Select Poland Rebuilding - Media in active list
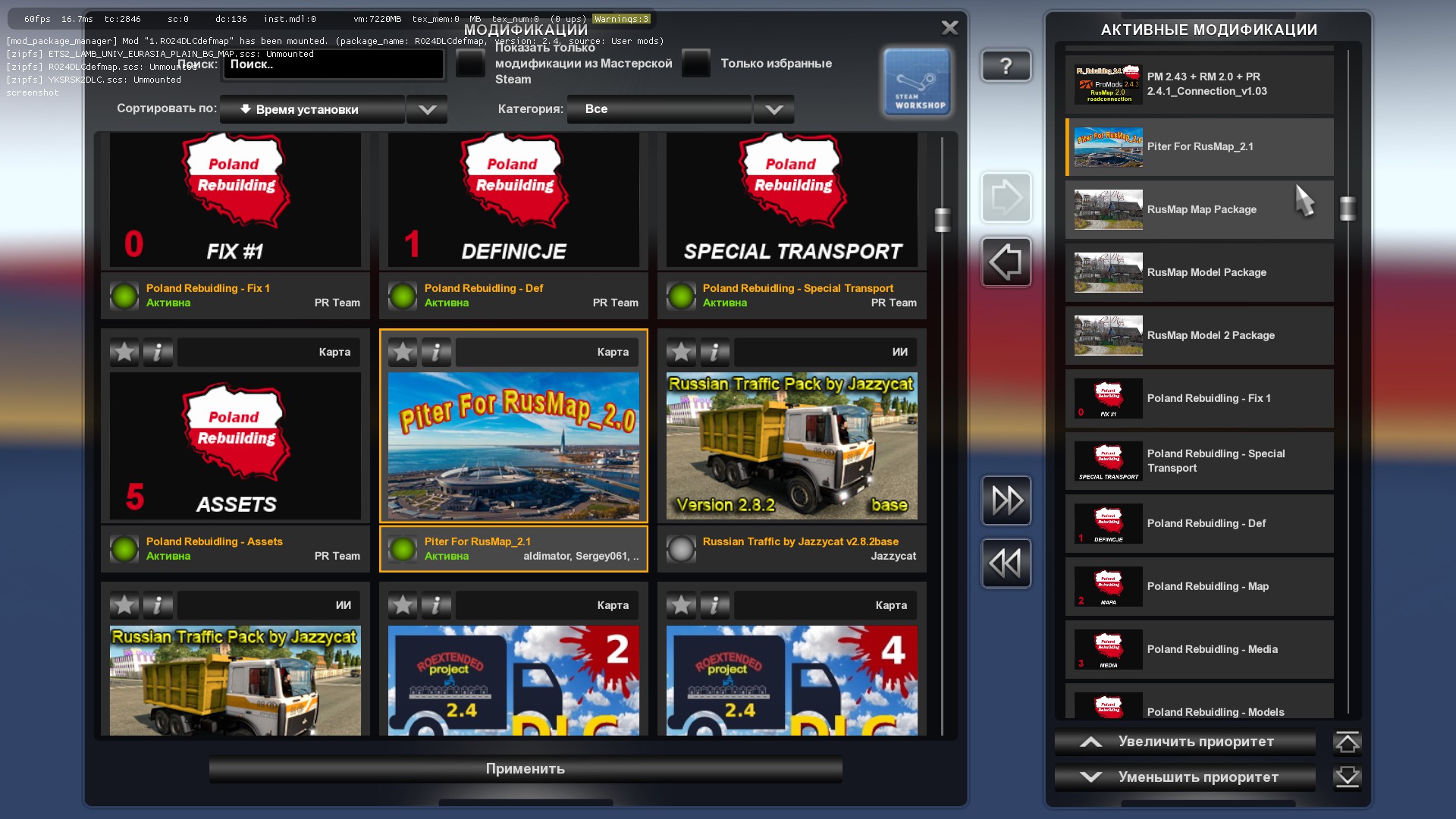This screenshot has width=1456, height=819. 1199,650
